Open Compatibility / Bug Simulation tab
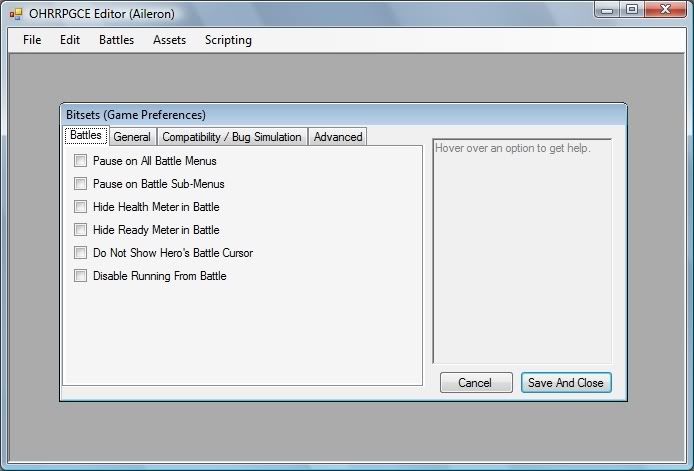 pyautogui.click(x=232, y=137)
